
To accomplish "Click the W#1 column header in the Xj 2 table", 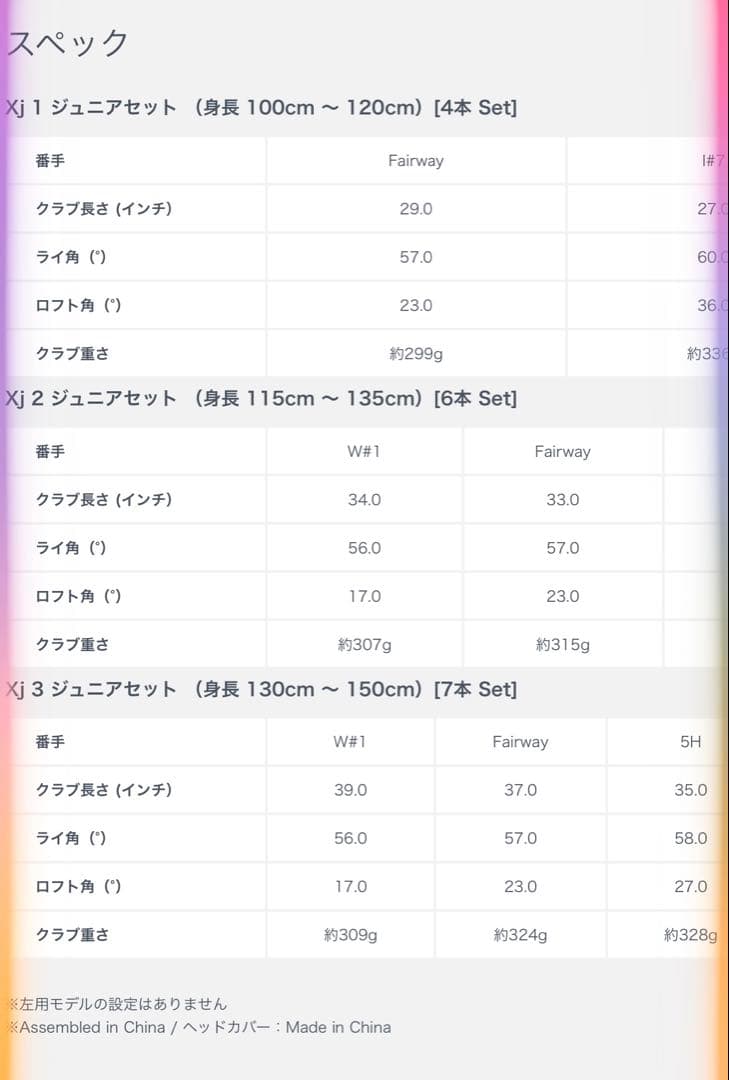I will pos(364,452).
